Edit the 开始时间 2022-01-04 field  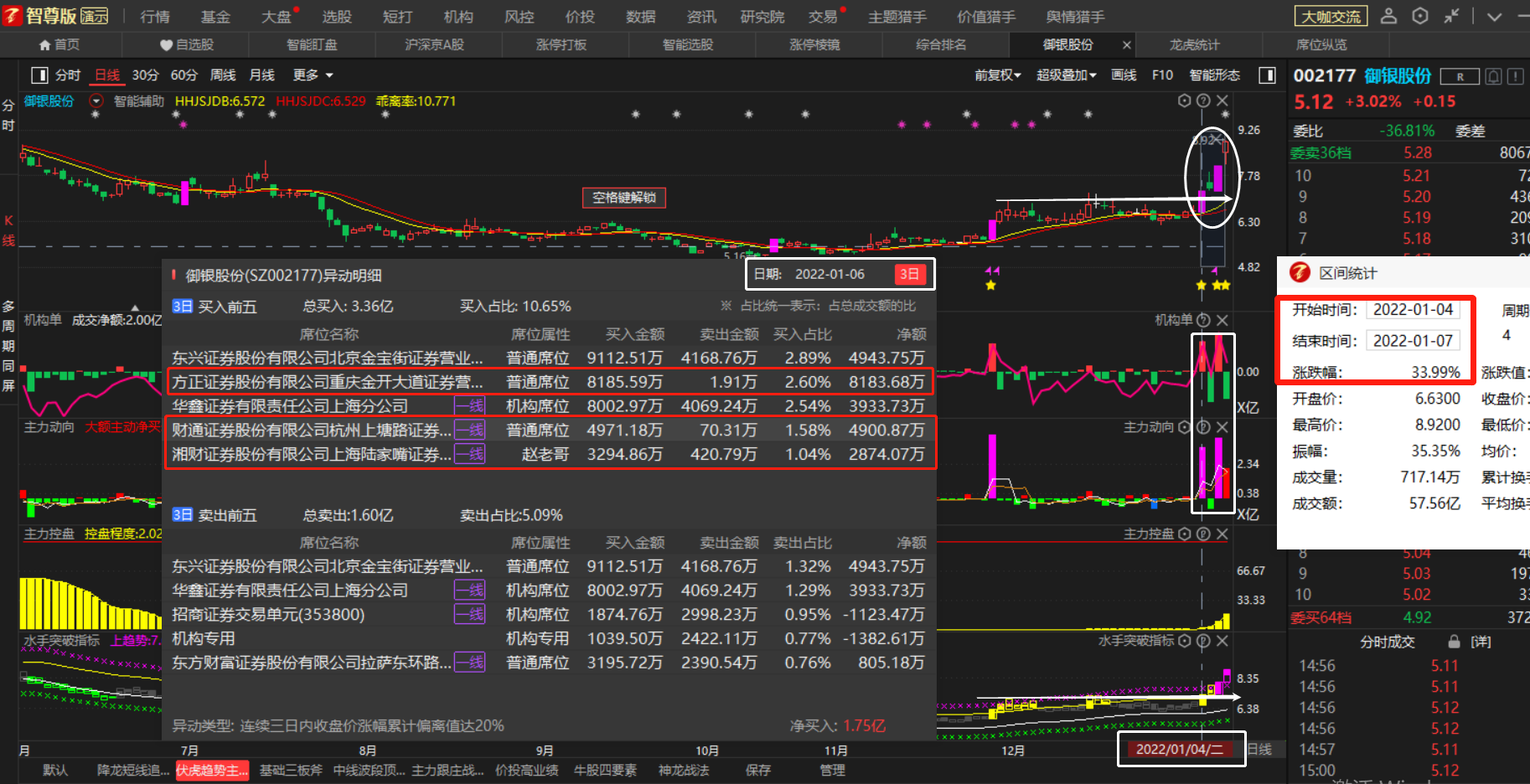point(1413,310)
